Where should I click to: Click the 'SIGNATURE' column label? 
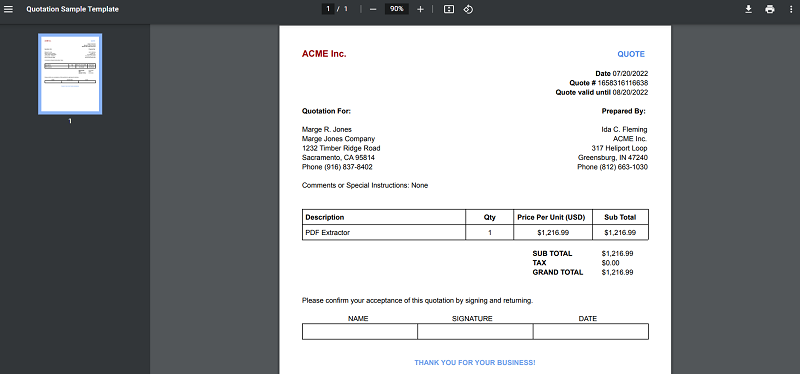tap(472, 318)
